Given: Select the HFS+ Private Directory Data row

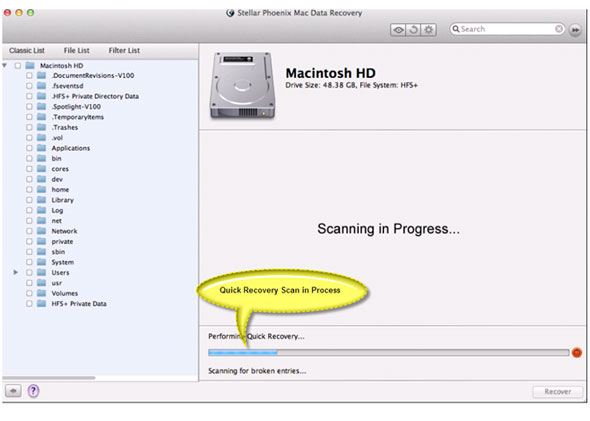Looking at the screenshot, I should point(100,96).
